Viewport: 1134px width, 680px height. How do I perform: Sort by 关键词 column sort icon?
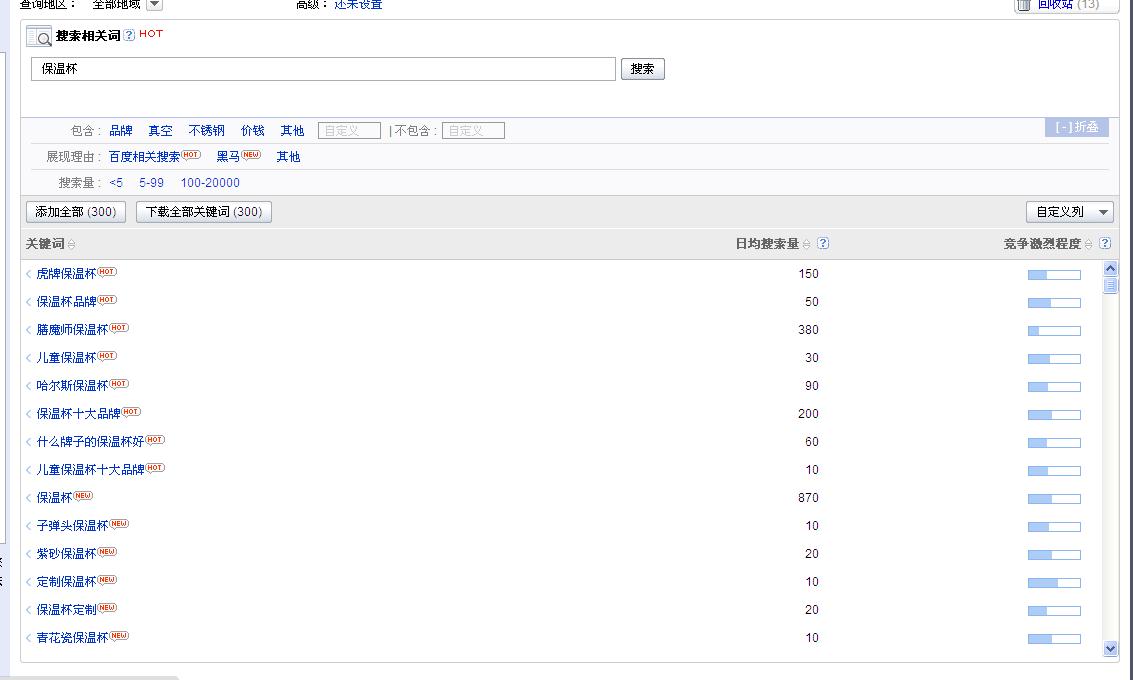pos(72,245)
